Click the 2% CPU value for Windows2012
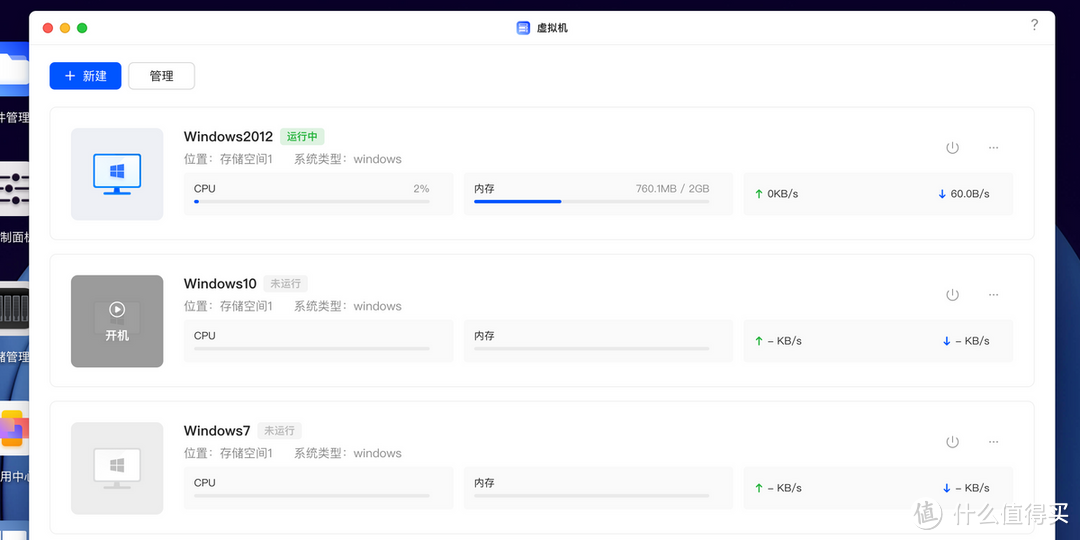Viewport: 1080px width, 540px height. coord(422,188)
